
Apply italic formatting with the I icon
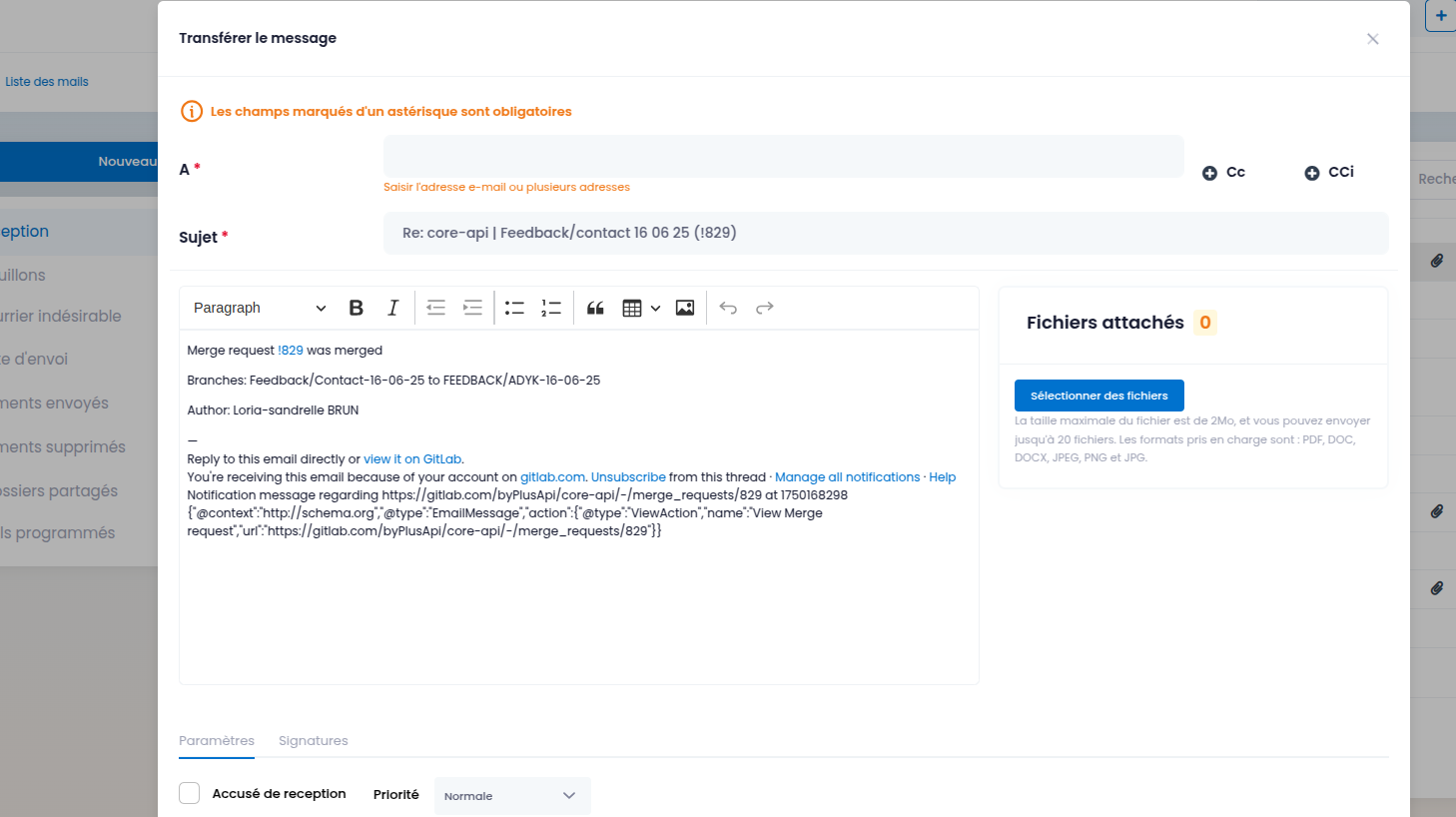click(392, 308)
